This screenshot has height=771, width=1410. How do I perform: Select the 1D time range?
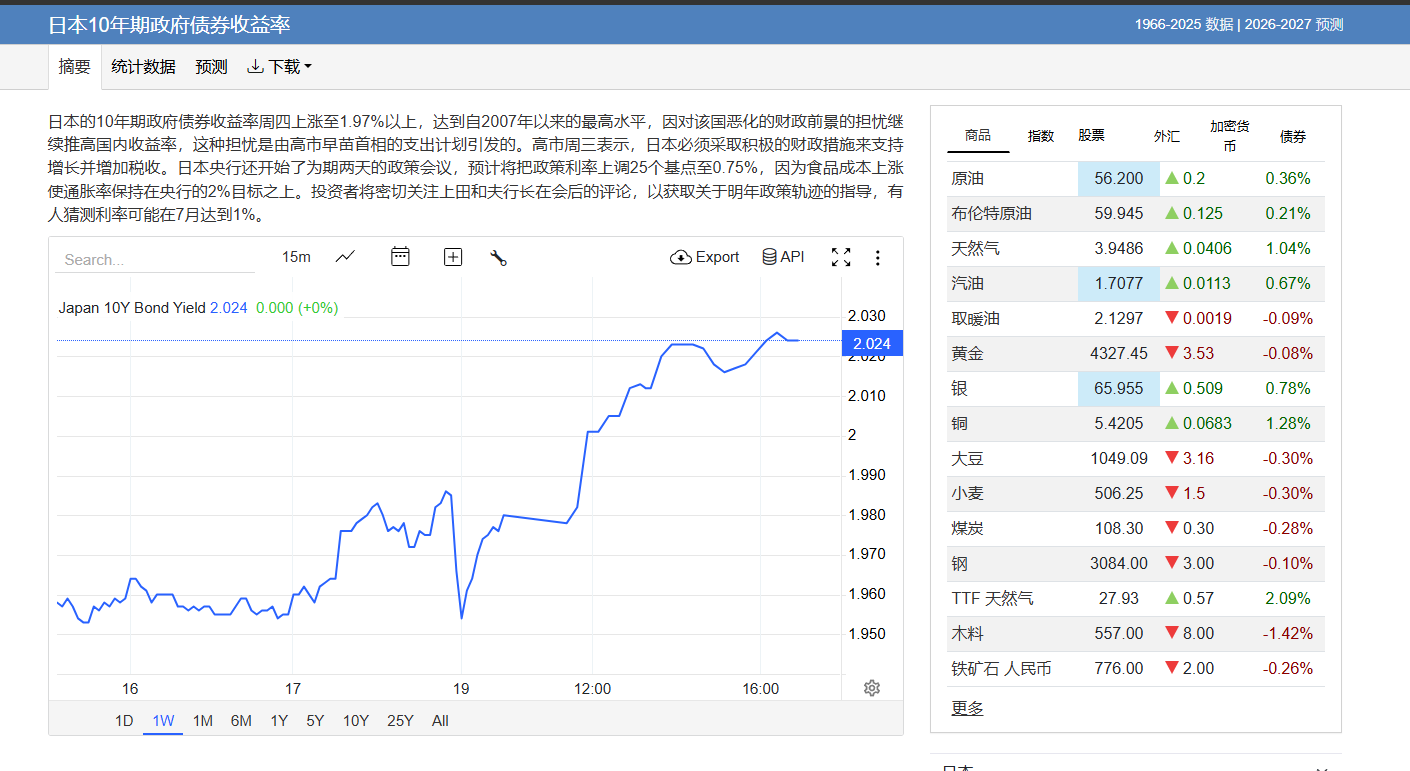[124, 720]
